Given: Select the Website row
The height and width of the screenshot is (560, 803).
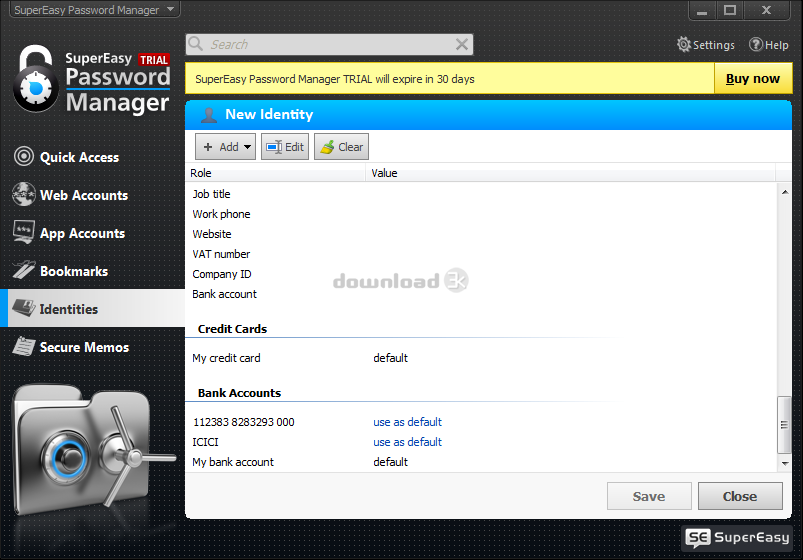Looking at the screenshot, I should coord(481,234).
